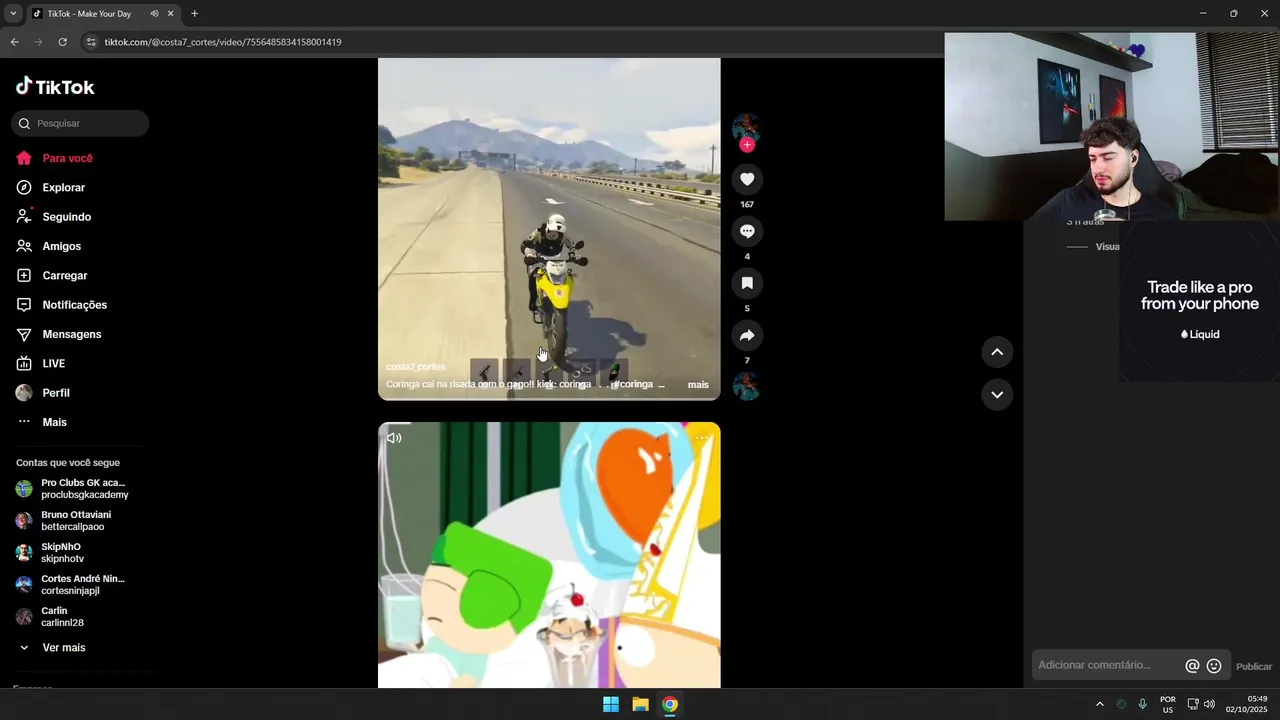
Task: Share video with arrow icon
Action: 747,335
